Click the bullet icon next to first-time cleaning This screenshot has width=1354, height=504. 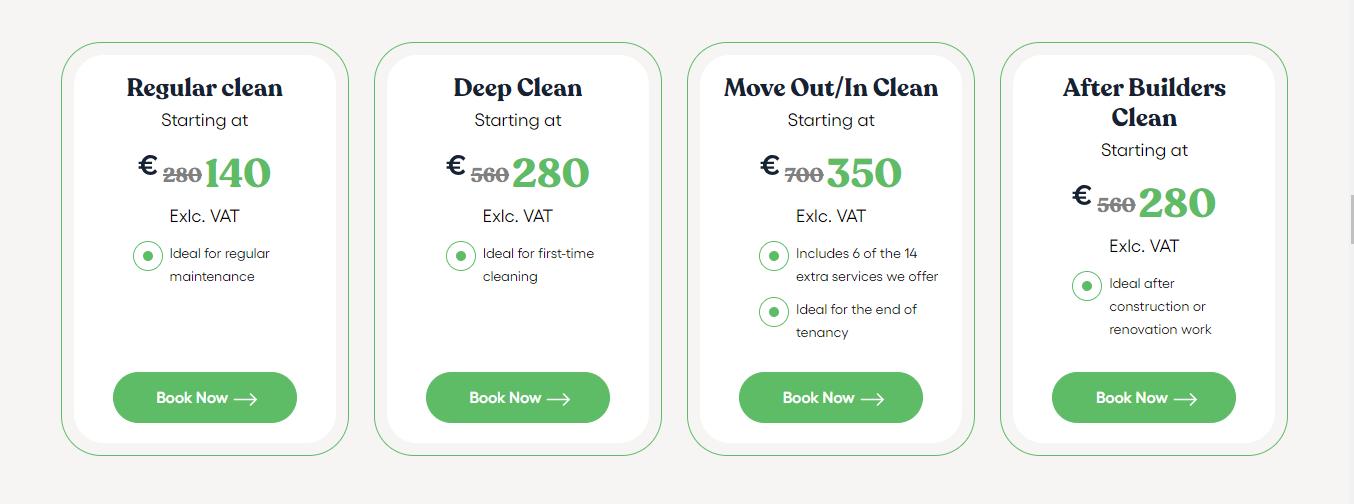(x=461, y=256)
